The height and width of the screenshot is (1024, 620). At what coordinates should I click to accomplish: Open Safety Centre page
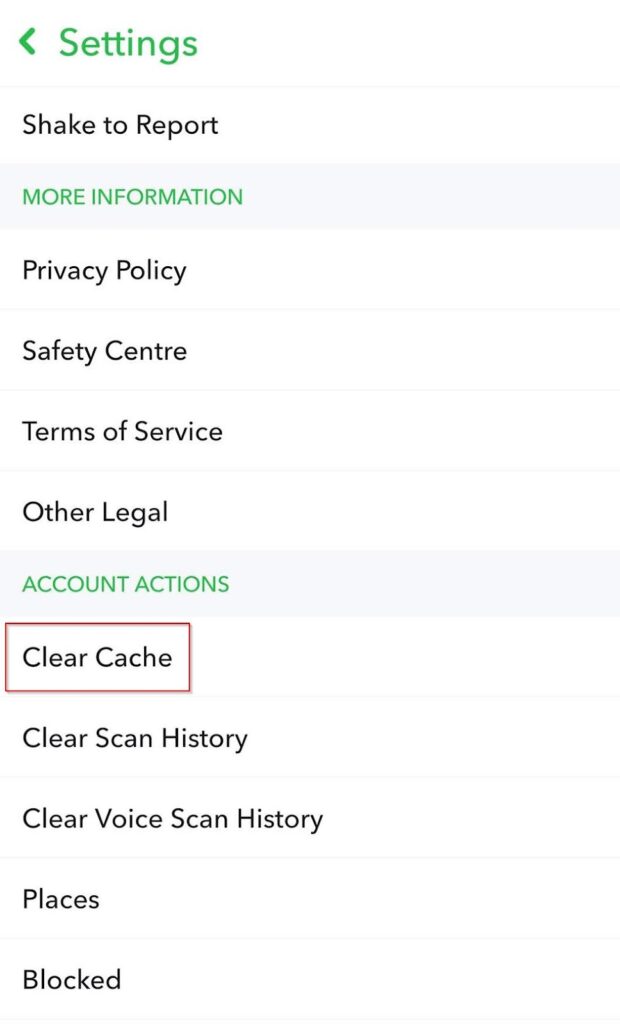pyautogui.click(x=104, y=351)
